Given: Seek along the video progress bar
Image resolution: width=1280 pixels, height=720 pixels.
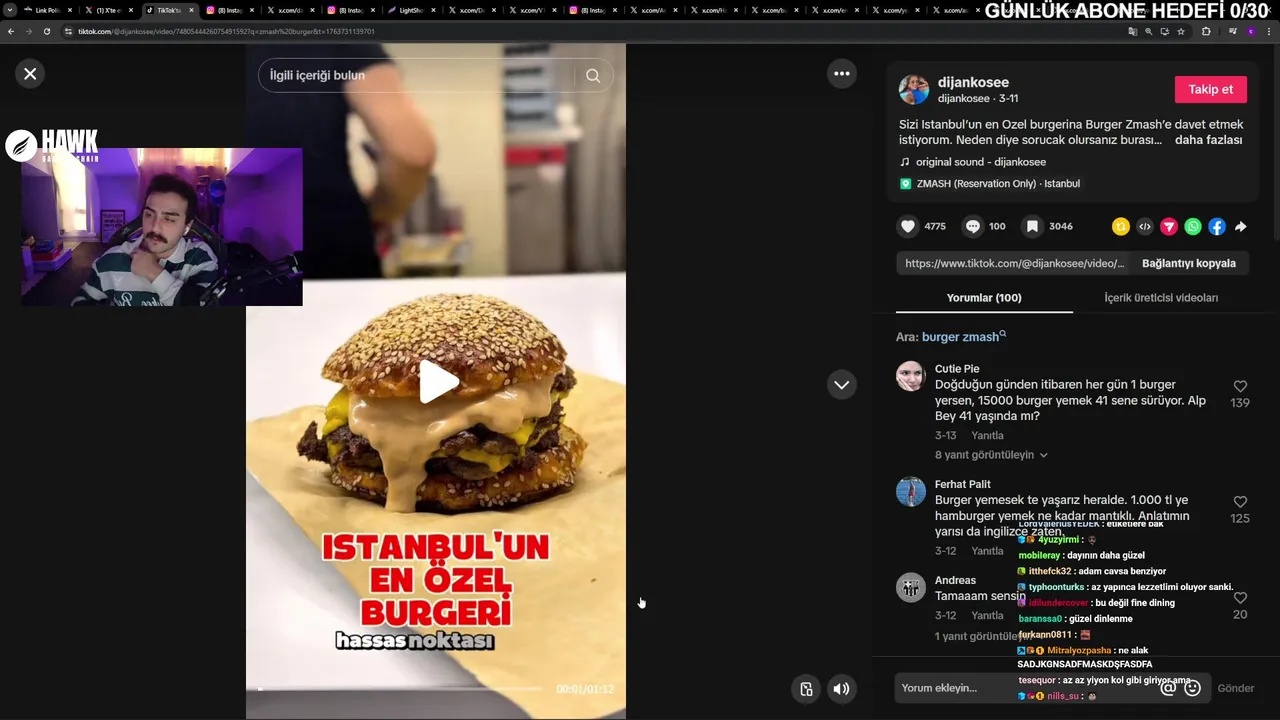Looking at the screenshot, I should pos(400,688).
